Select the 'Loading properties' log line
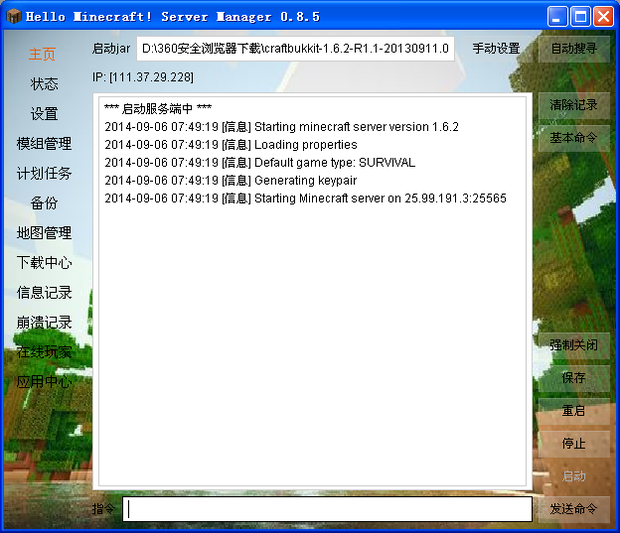Screen dimensions: 620x533 point(231,145)
